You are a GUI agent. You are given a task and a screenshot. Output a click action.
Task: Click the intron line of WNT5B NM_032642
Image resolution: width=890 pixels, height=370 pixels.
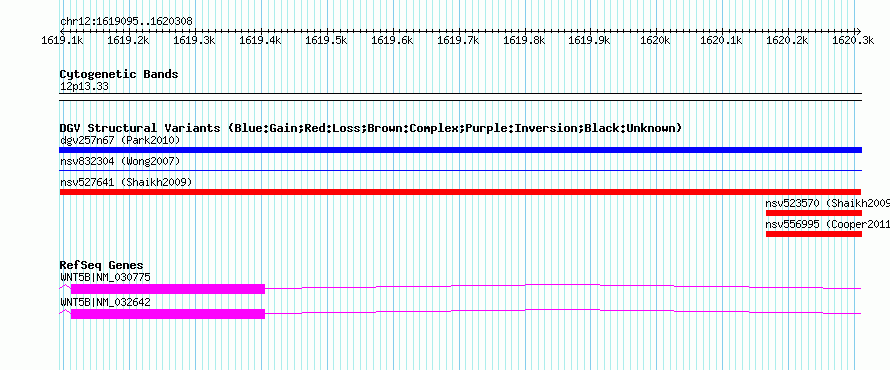tap(563, 312)
